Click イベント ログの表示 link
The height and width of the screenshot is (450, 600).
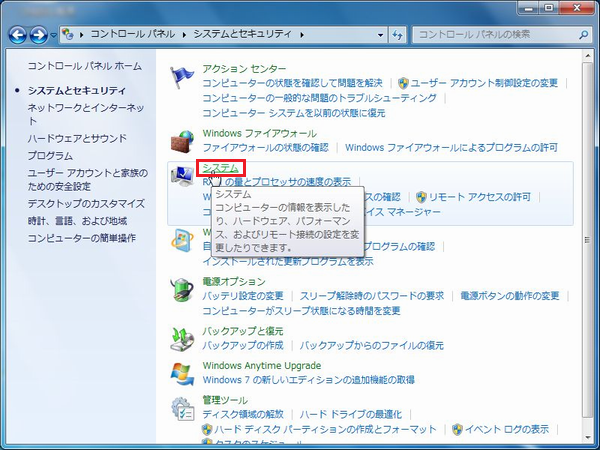click(x=507, y=429)
